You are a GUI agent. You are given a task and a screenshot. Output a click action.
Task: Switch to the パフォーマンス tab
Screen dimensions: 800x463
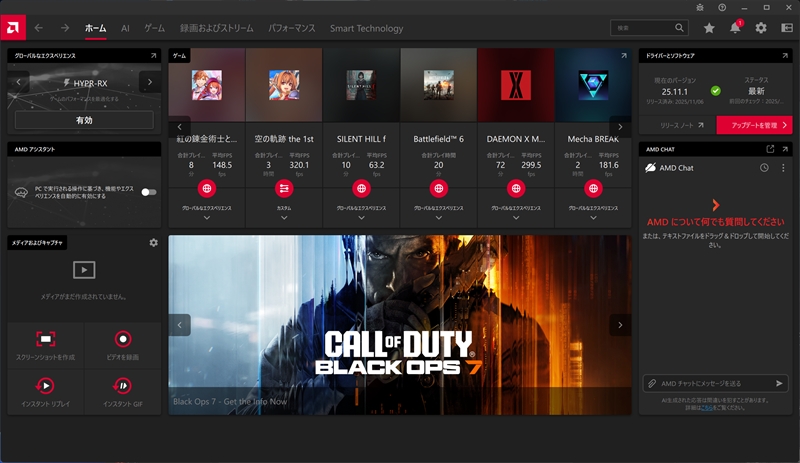coord(293,29)
